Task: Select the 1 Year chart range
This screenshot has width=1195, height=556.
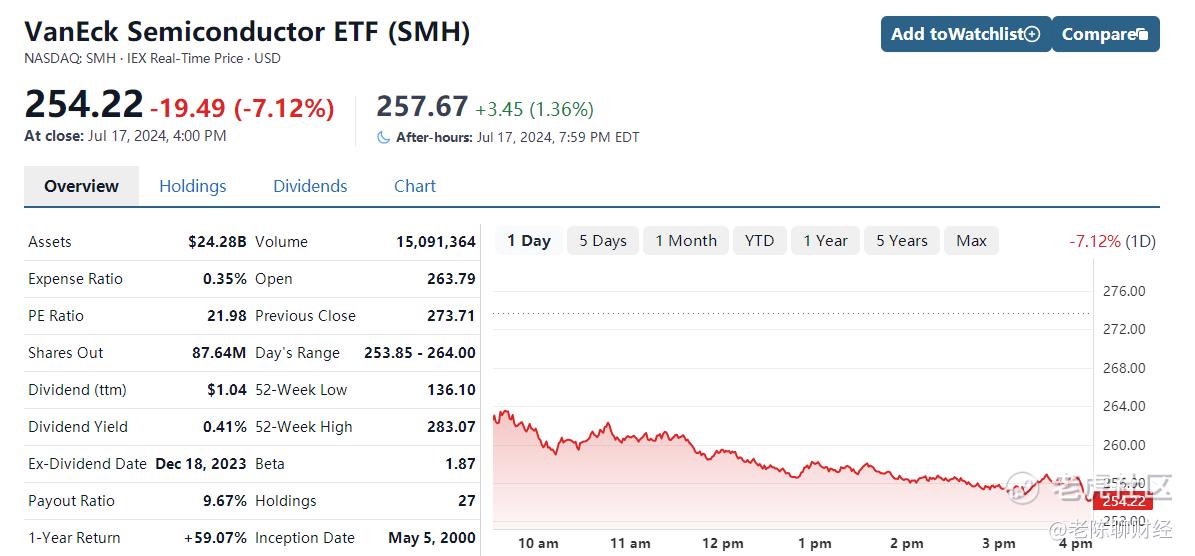Action: tap(825, 241)
